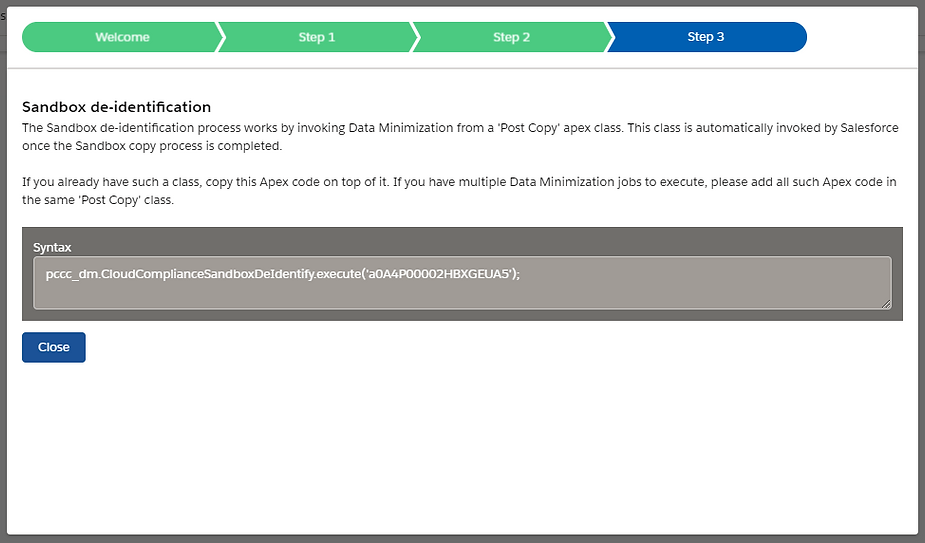Jump to Step 2 stage
The height and width of the screenshot is (543, 925).
click(511, 37)
